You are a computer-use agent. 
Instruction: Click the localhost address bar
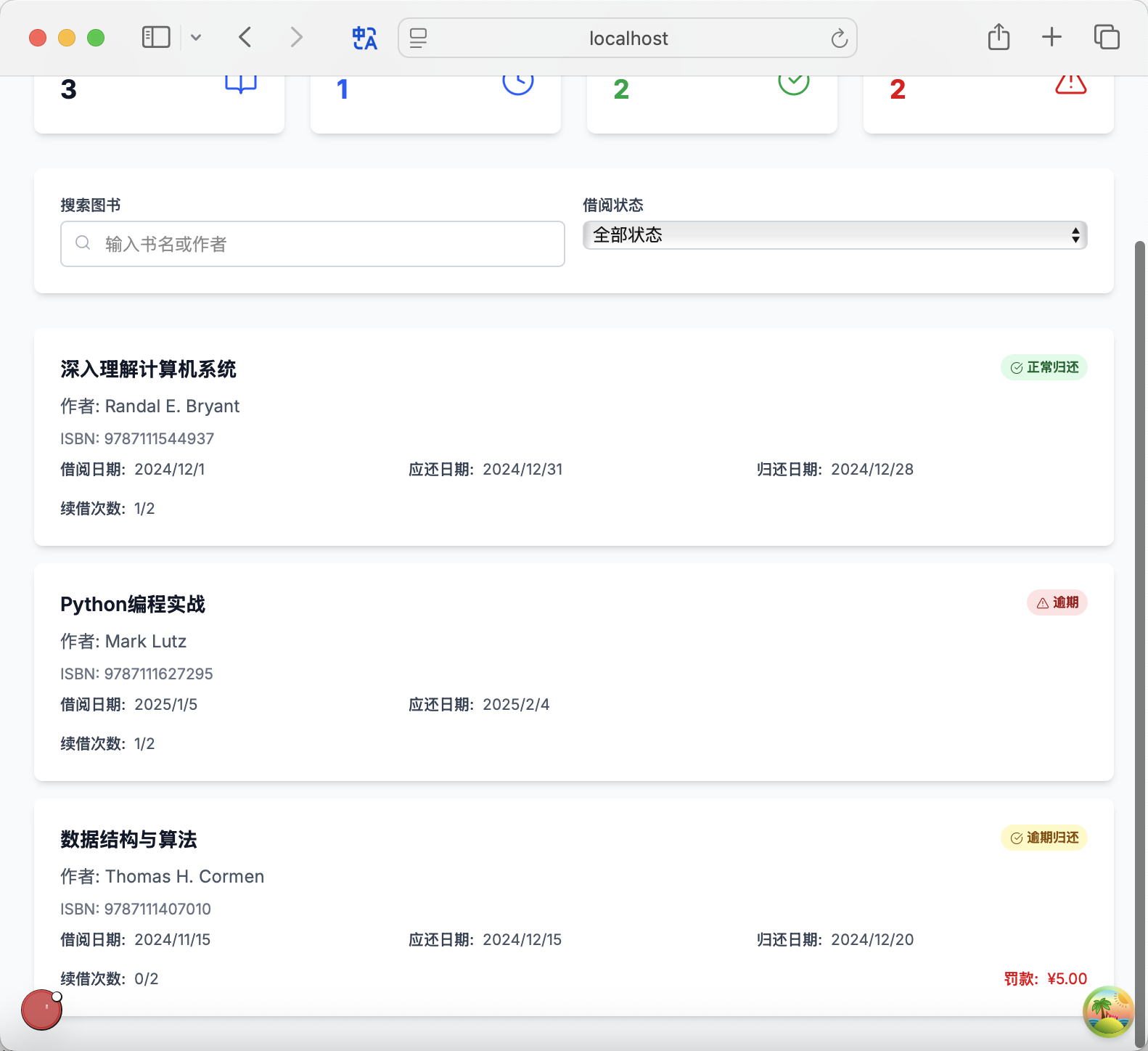click(628, 38)
